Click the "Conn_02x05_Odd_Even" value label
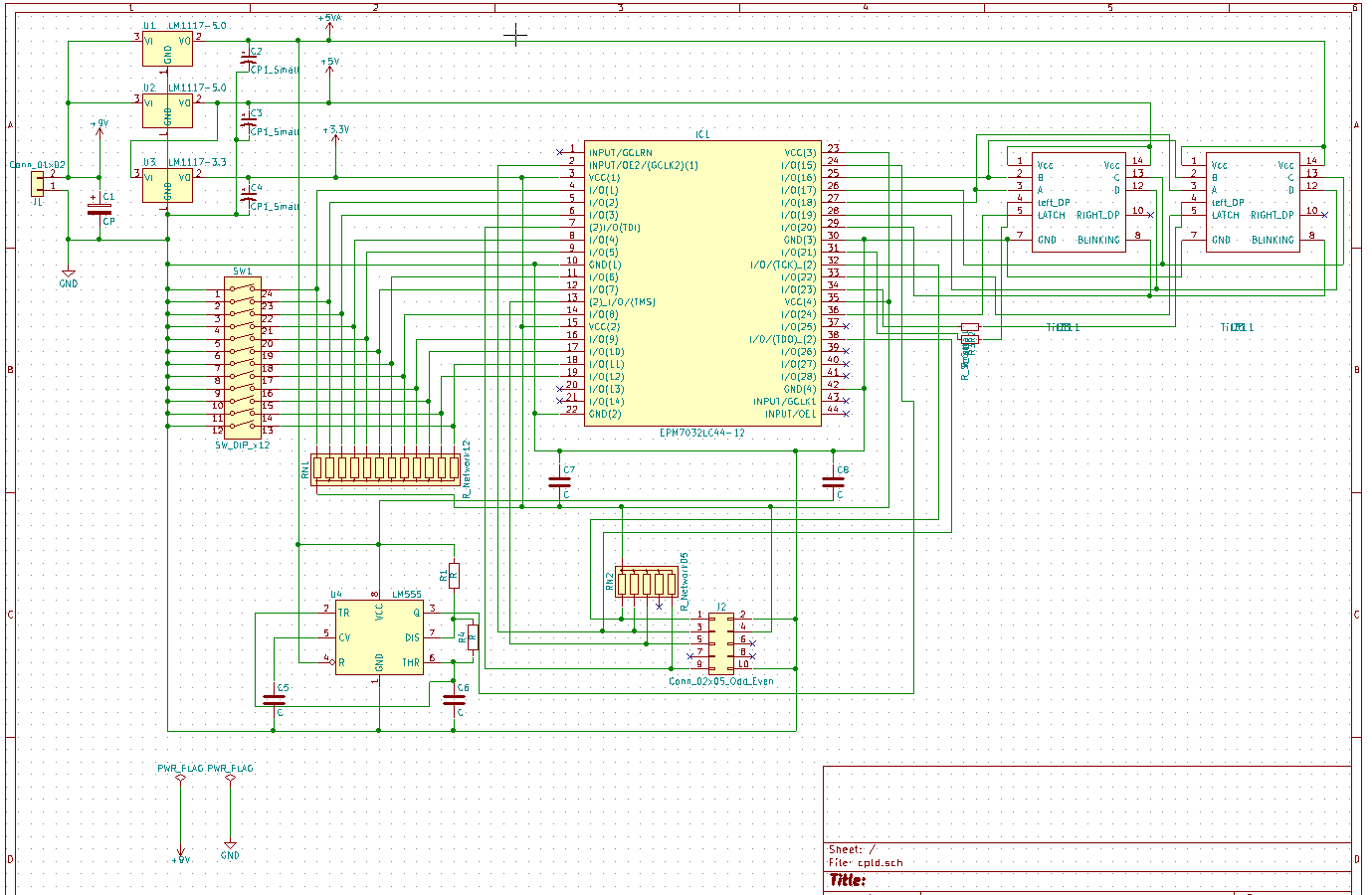1372x895 pixels. click(721, 681)
